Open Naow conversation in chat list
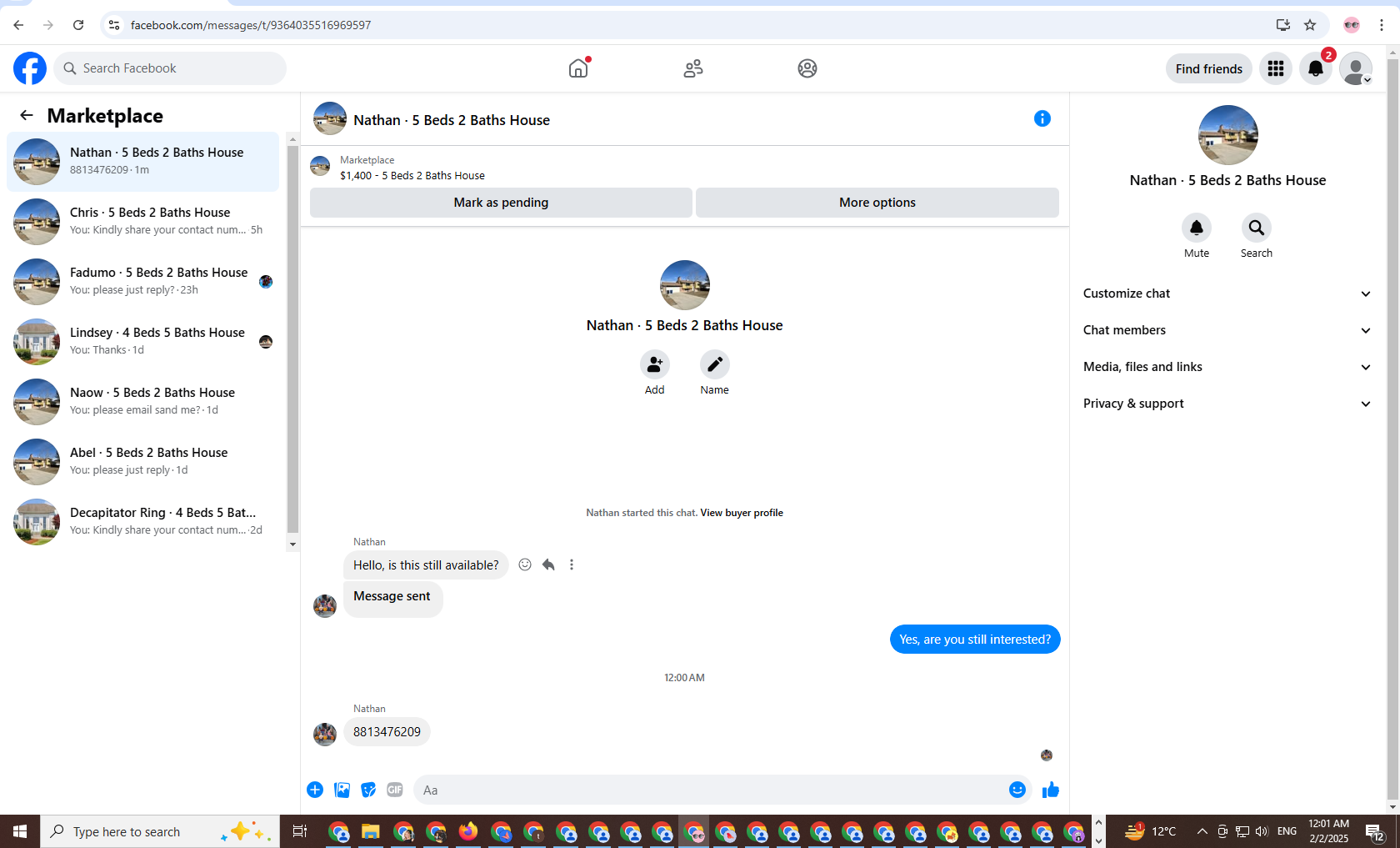The width and height of the screenshot is (1400, 848). click(x=143, y=402)
